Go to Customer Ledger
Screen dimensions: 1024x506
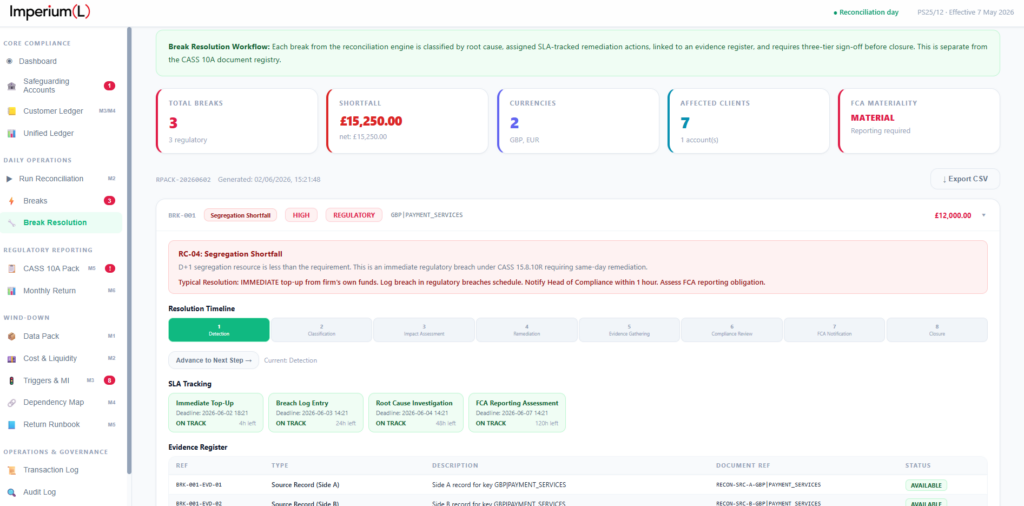[x=53, y=112]
